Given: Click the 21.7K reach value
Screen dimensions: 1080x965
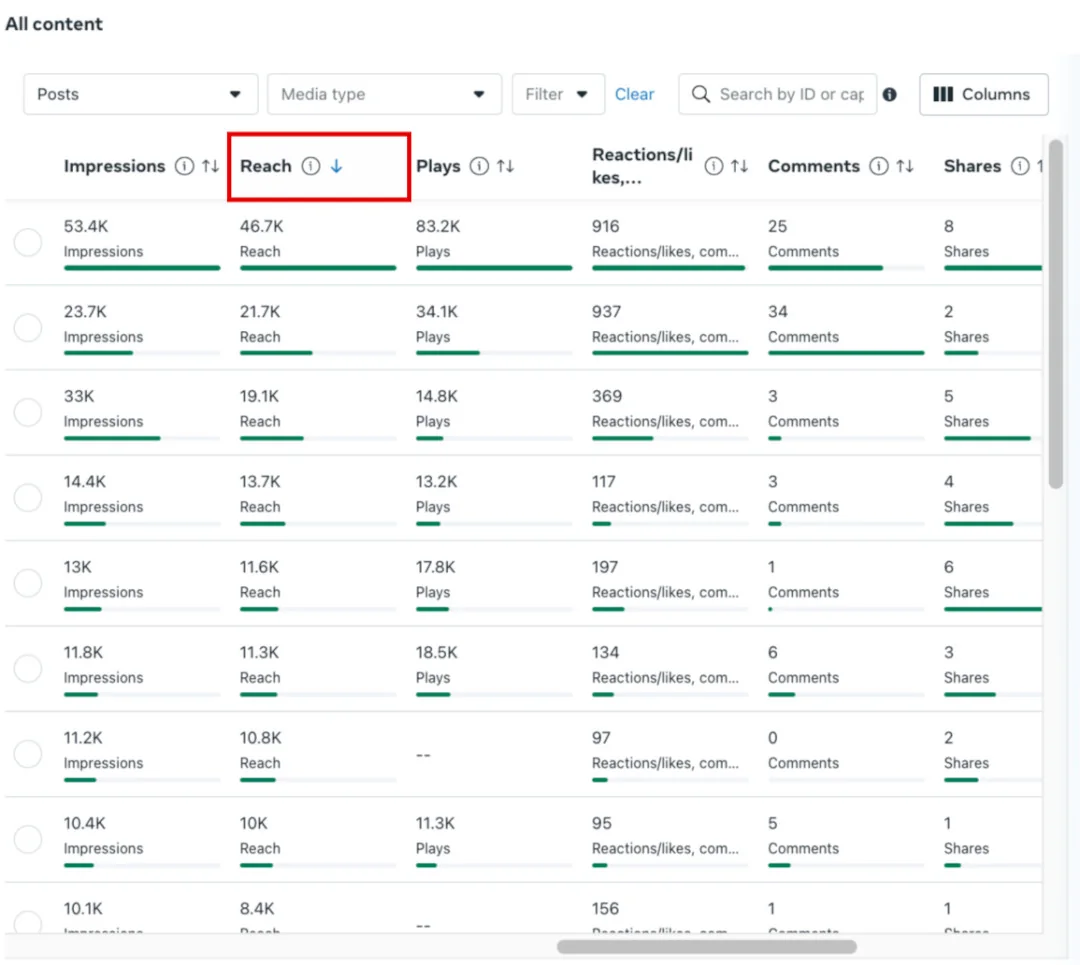Looking at the screenshot, I should [x=260, y=312].
